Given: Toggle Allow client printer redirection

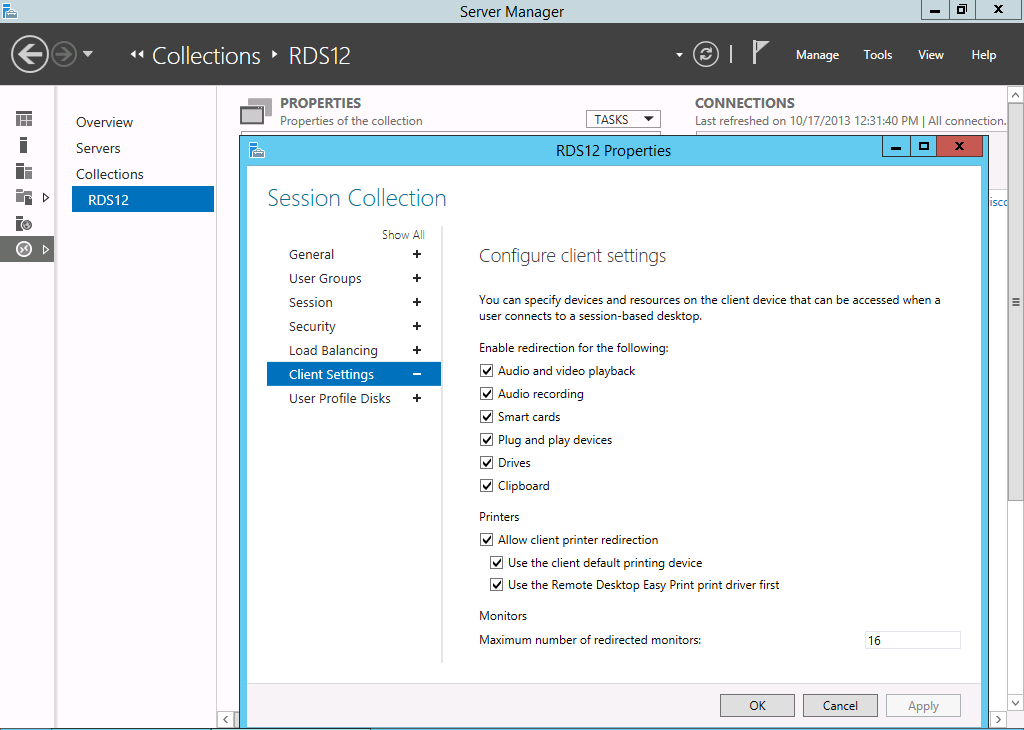Looking at the screenshot, I should [487, 540].
